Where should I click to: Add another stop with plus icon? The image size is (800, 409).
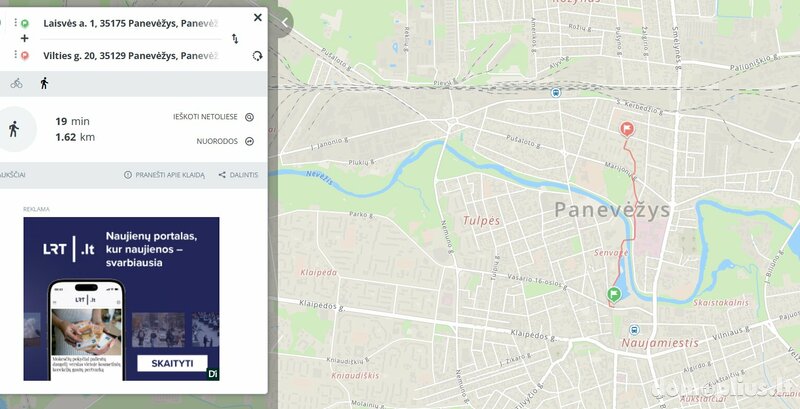24,39
